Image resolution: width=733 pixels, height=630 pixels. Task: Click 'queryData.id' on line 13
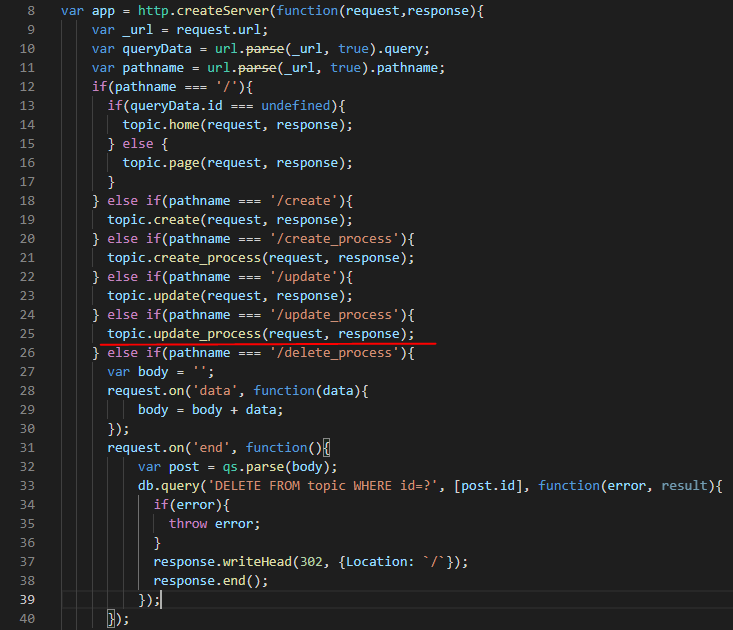(176, 106)
